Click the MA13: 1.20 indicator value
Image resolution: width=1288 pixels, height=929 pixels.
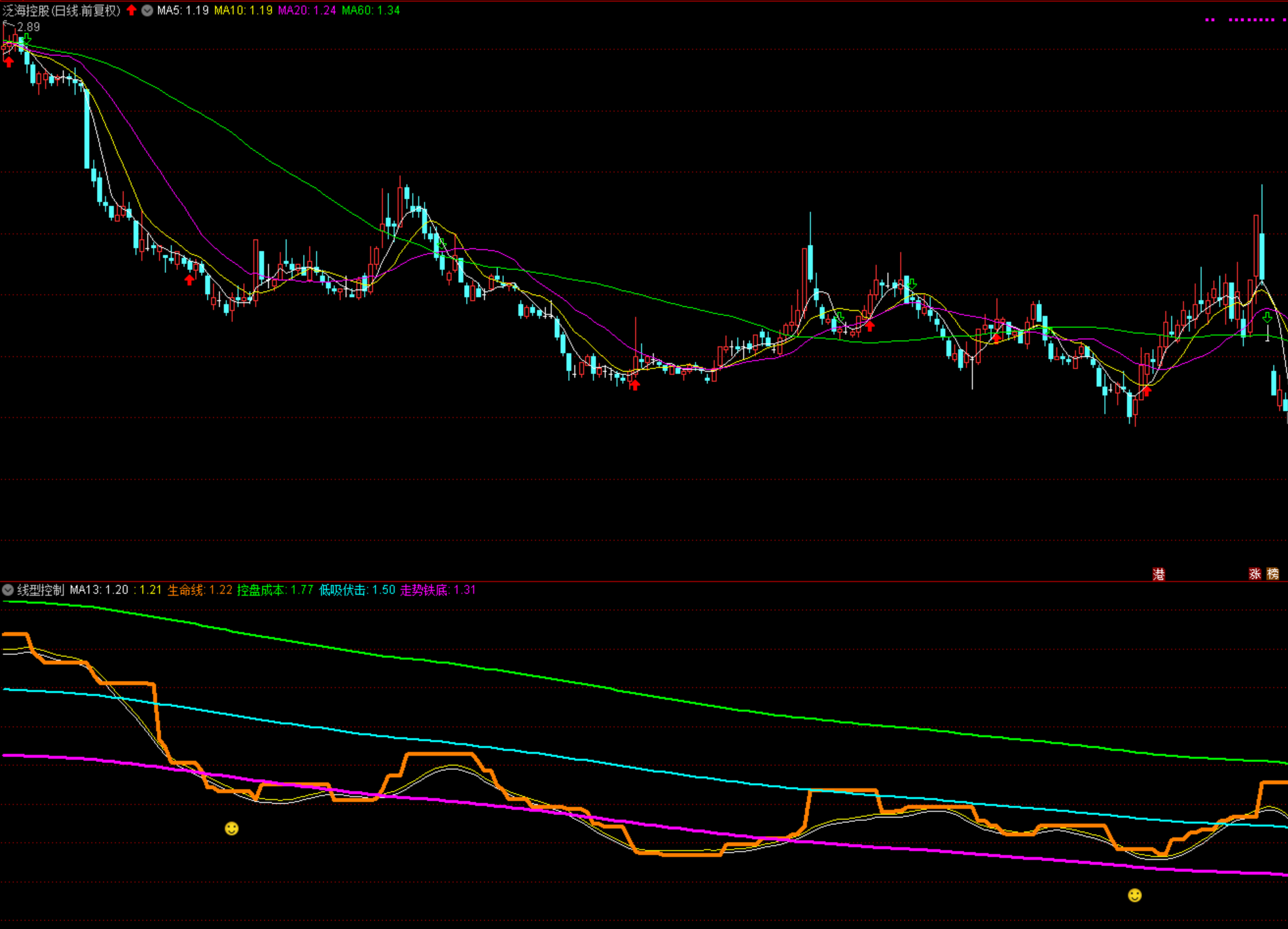[x=99, y=590]
